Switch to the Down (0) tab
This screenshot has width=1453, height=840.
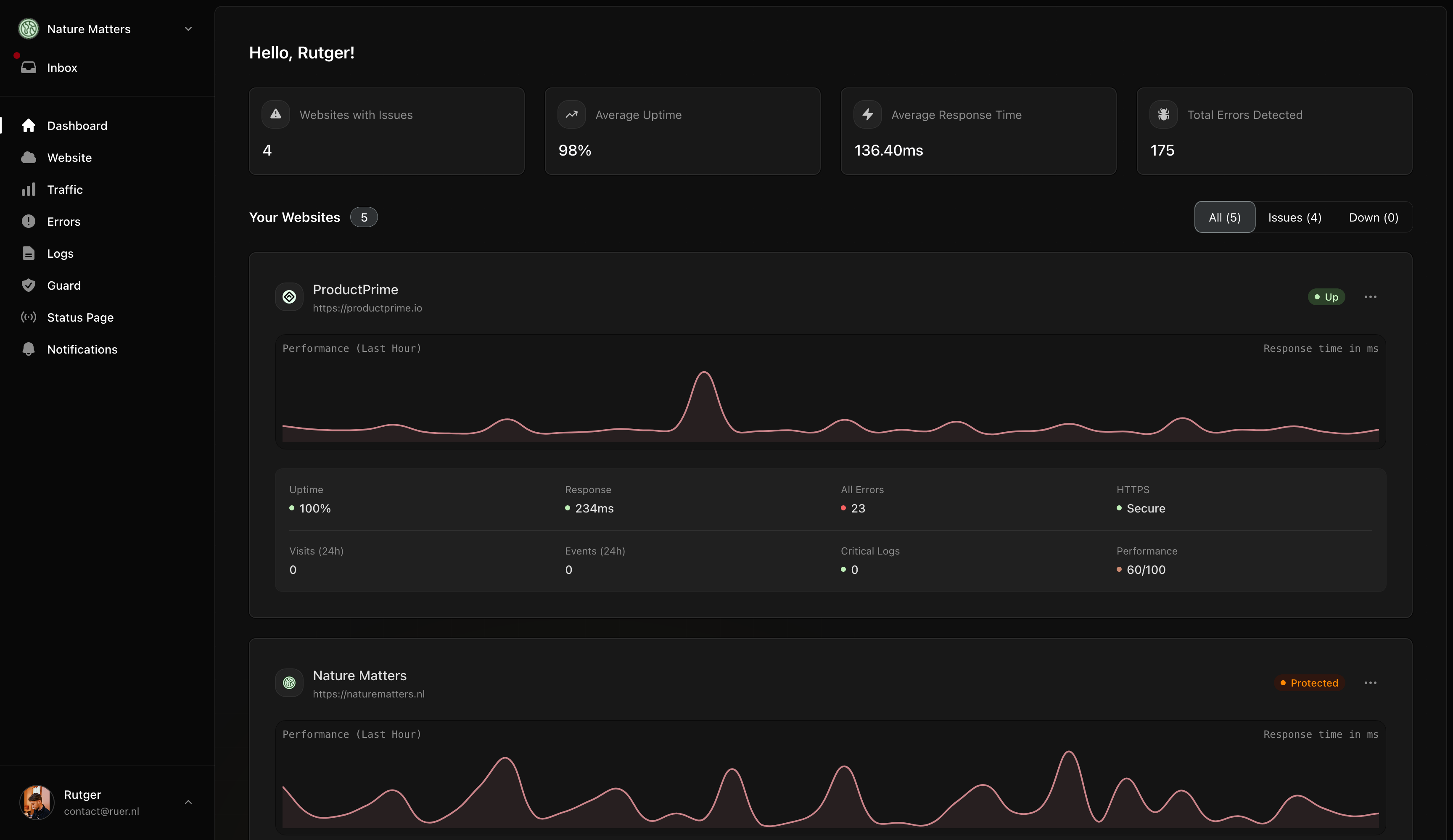[x=1374, y=217]
